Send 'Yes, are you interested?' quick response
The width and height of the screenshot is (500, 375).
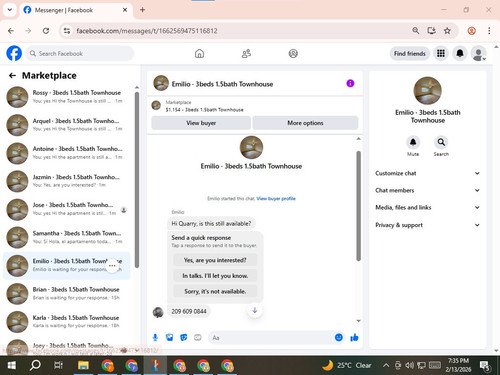click(215, 260)
